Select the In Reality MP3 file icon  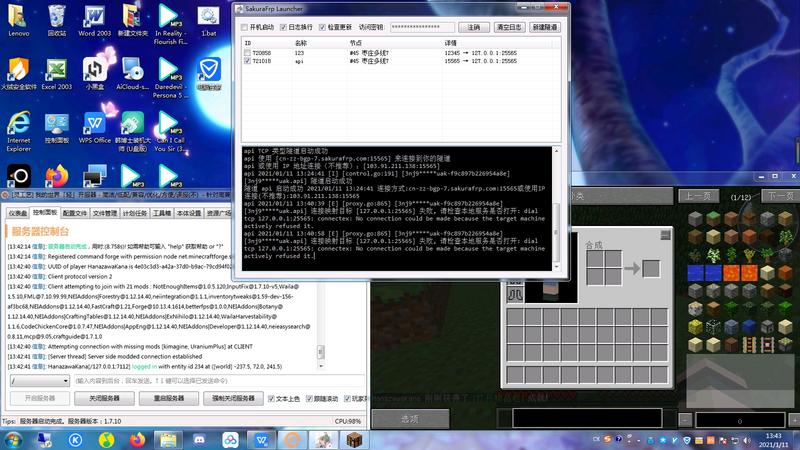tap(170, 24)
